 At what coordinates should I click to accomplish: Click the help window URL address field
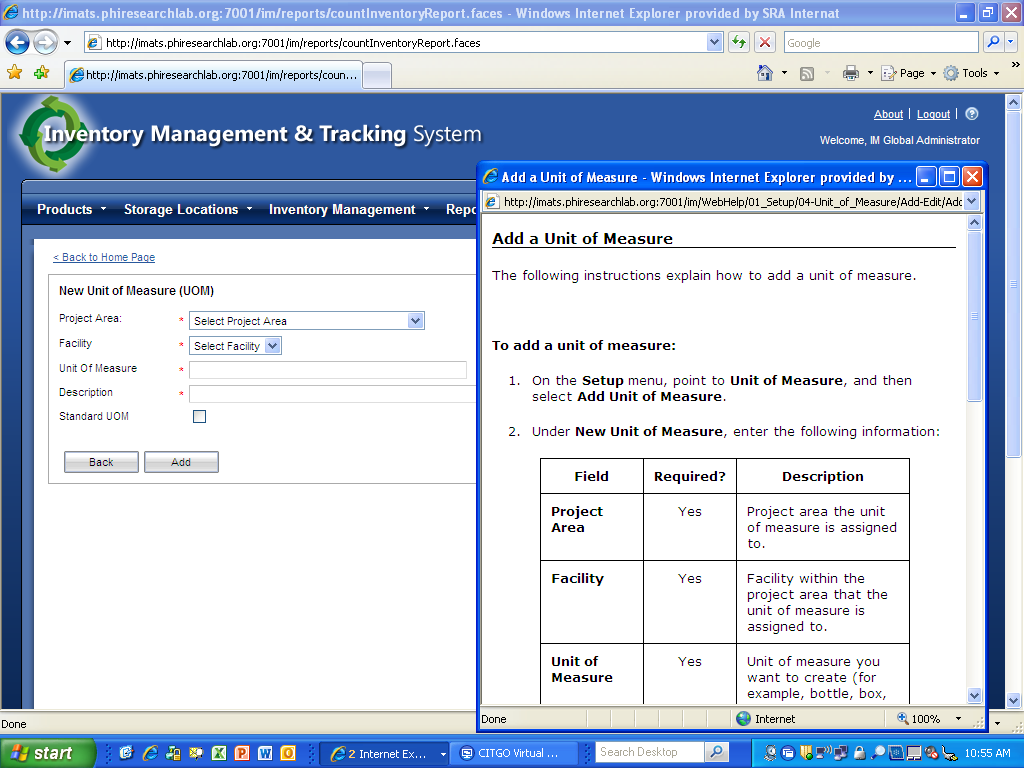tap(724, 202)
